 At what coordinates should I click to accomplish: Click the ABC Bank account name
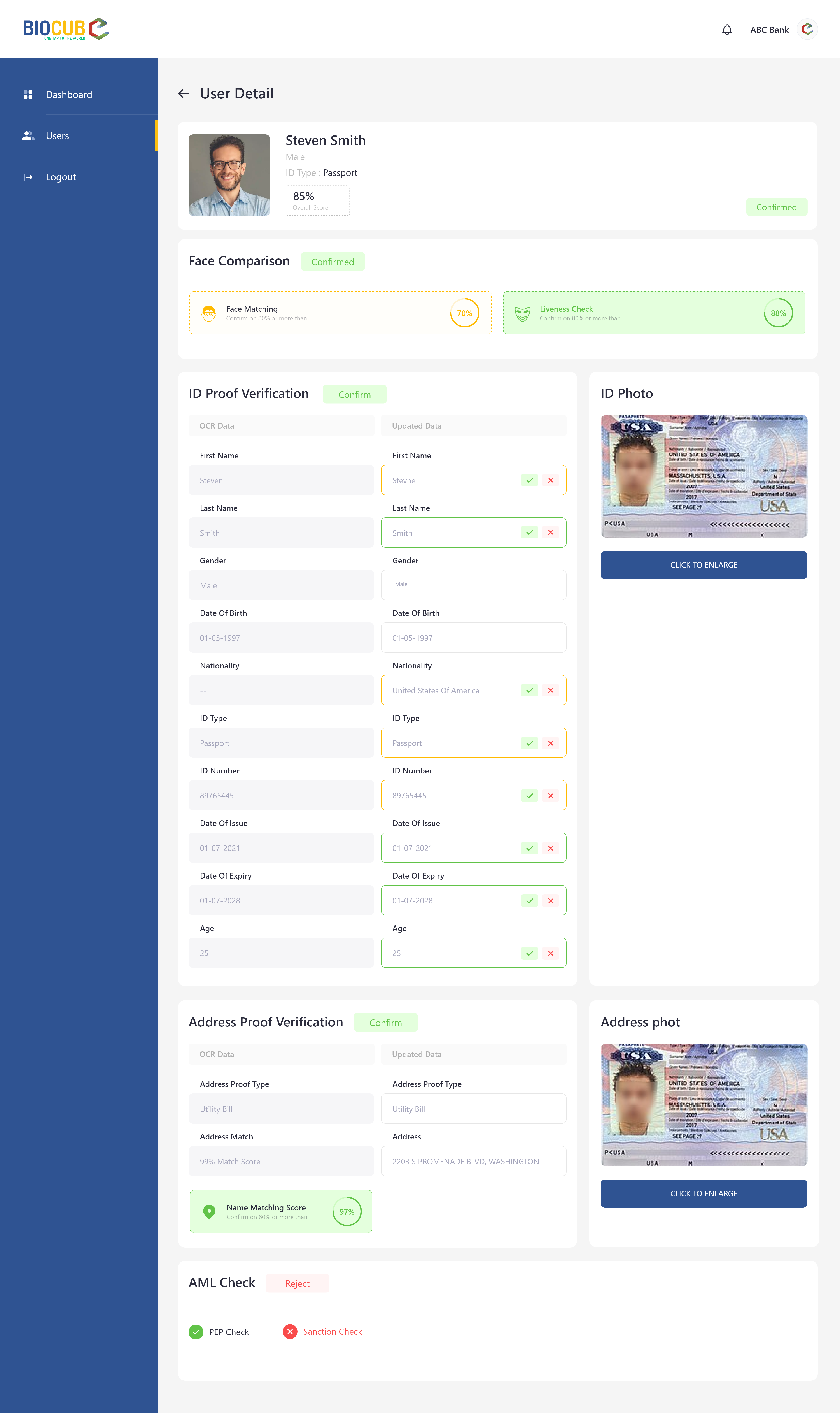click(x=769, y=30)
